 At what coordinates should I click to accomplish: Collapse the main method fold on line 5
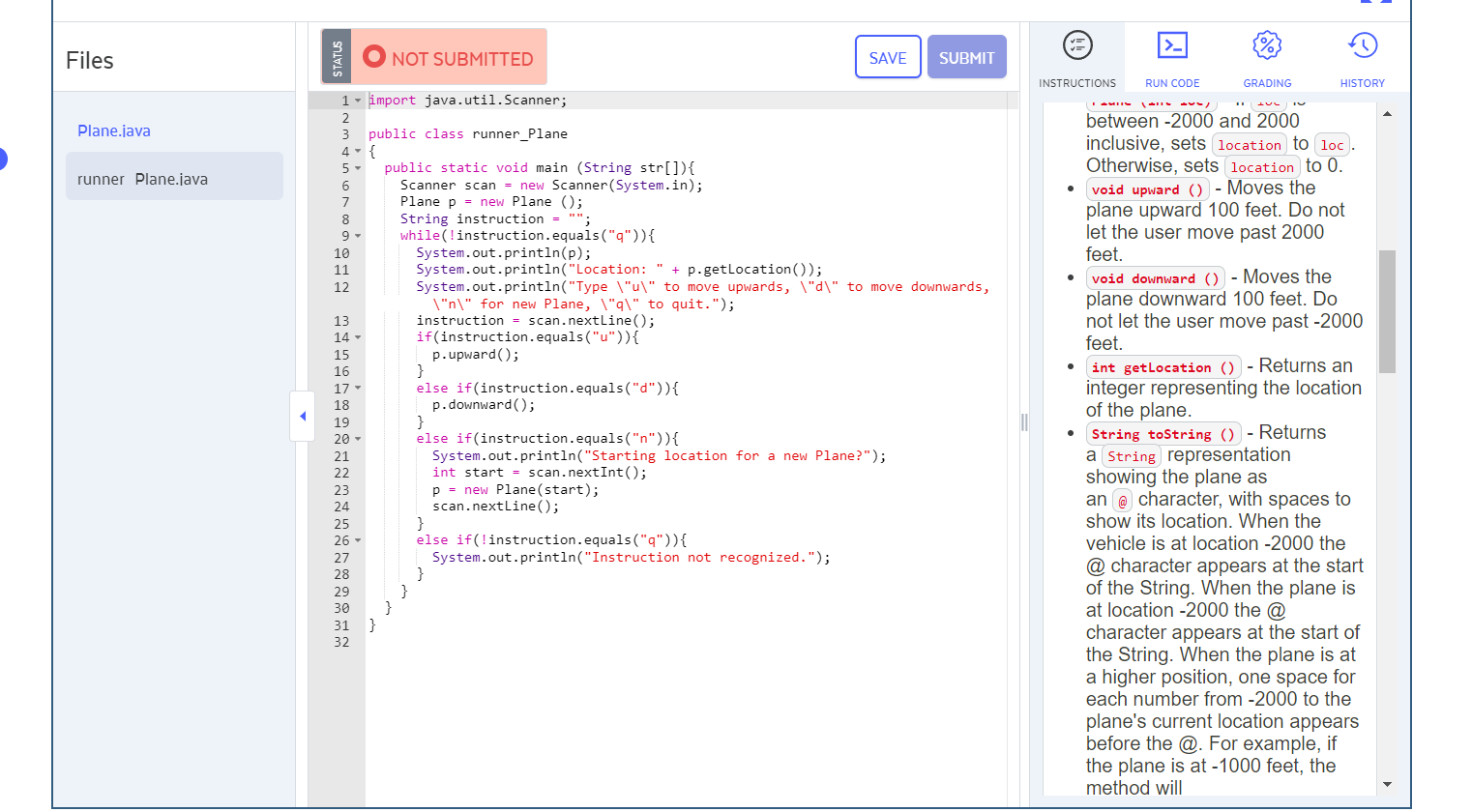pos(357,167)
